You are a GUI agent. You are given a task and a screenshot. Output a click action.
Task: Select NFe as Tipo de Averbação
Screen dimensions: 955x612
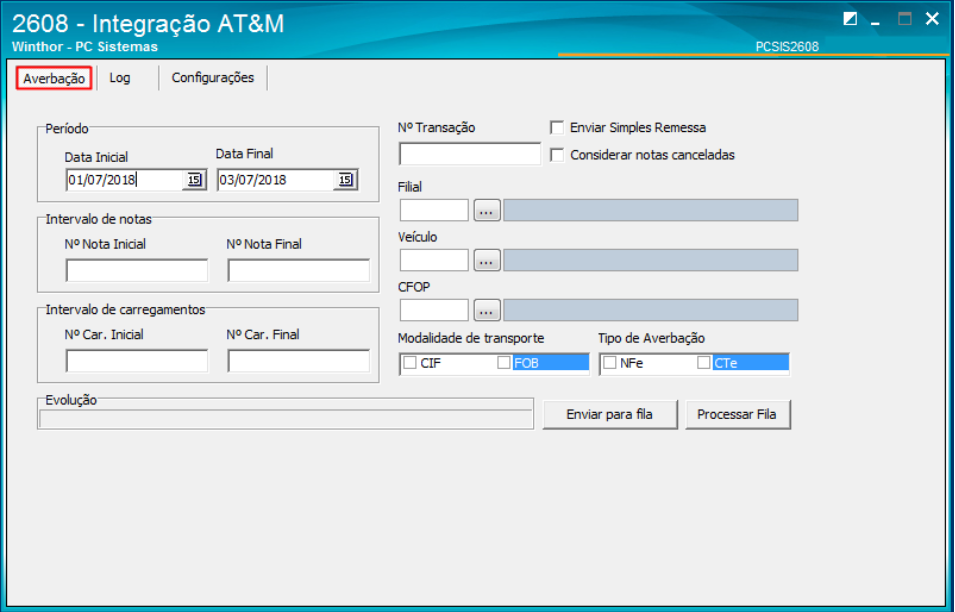click(x=610, y=363)
